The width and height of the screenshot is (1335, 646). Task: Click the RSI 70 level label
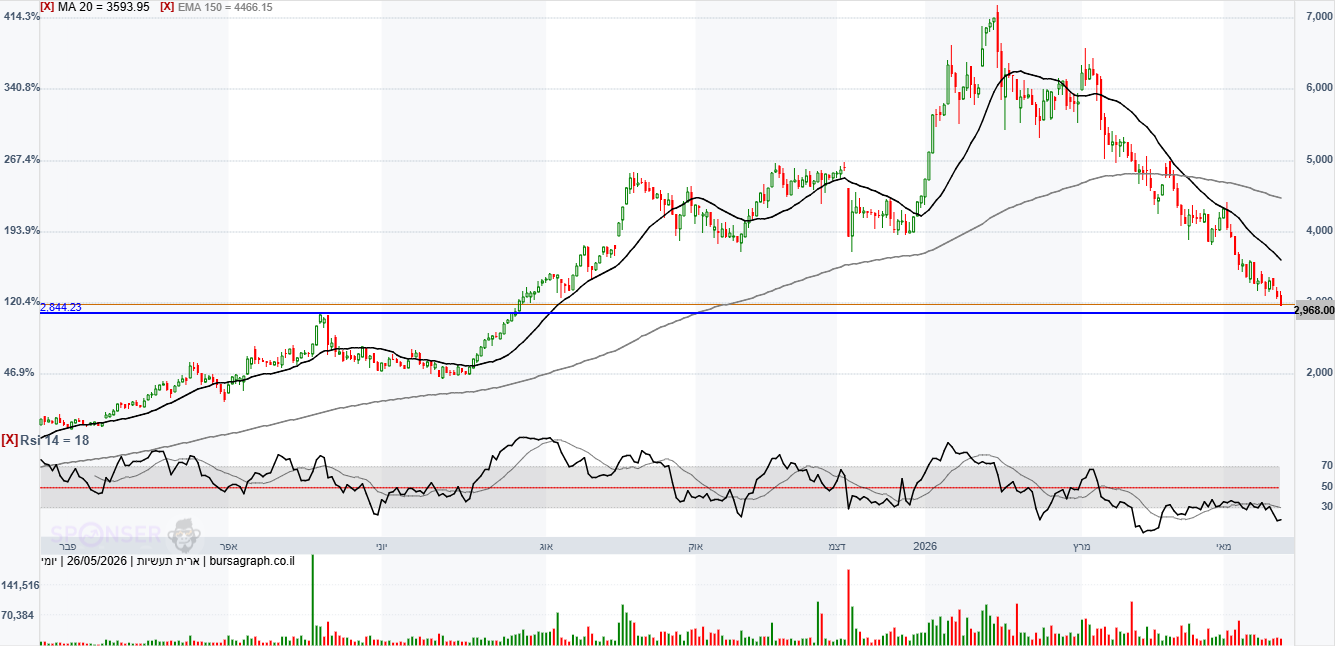(x=1327, y=466)
